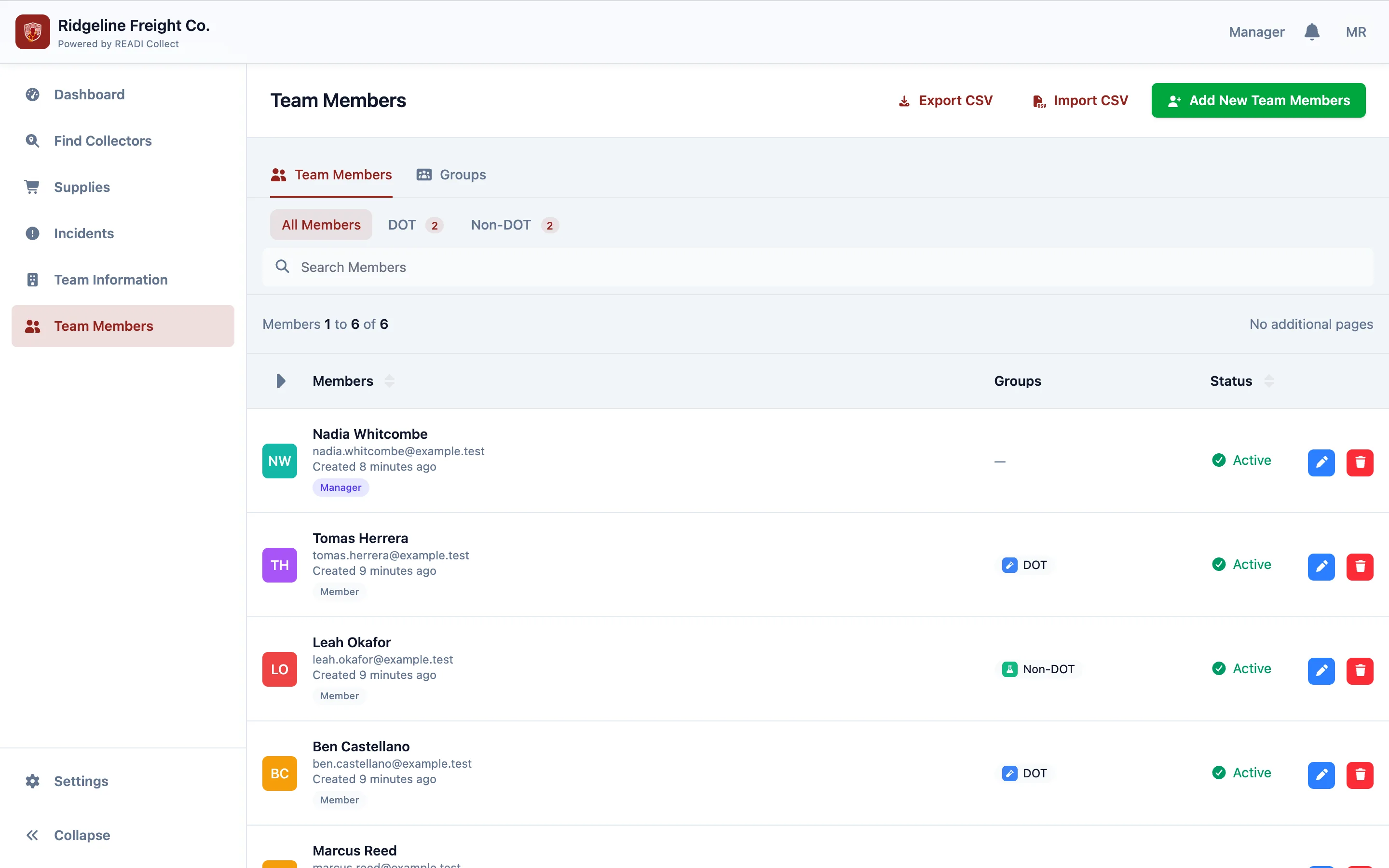Switch to the Groups tab
This screenshot has width=1389, height=868.
tap(451, 175)
